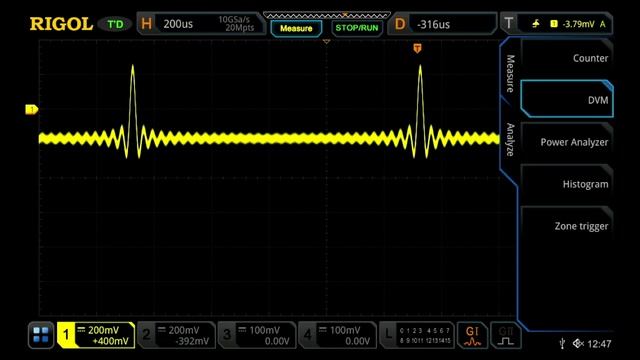The height and width of the screenshot is (360, 640).
Task: Click the channel 1 ground level marker
Action: [31, 109]
